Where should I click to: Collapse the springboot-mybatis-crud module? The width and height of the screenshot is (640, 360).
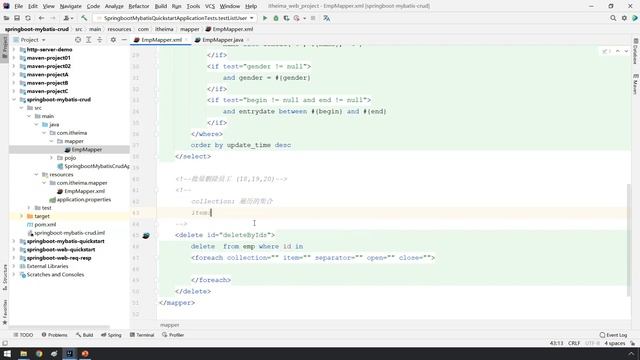point(14,100)
